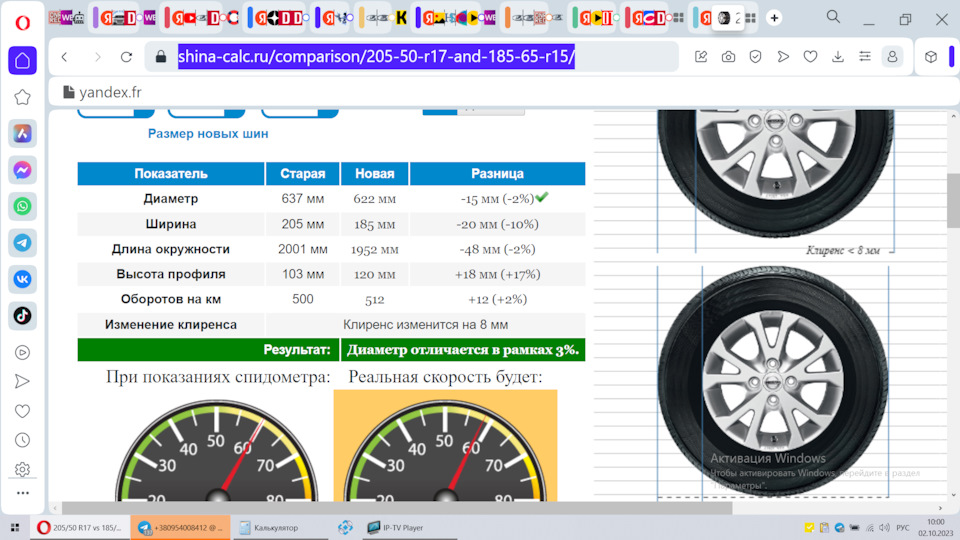The width and height of the screenshot is (960, 540).
Task: Click the 'Ширина' row label
Action: pos(171,224)
